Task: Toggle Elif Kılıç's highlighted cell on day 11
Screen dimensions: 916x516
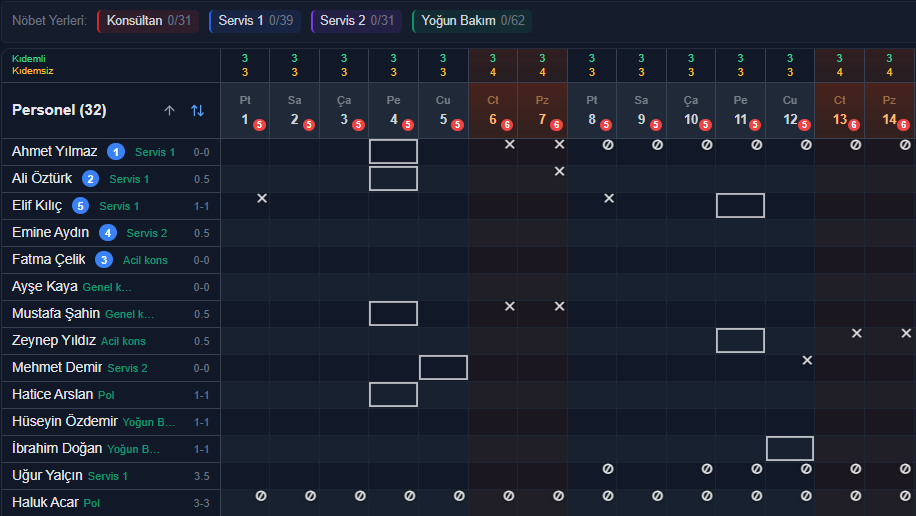Action: [x=740, y=206]
